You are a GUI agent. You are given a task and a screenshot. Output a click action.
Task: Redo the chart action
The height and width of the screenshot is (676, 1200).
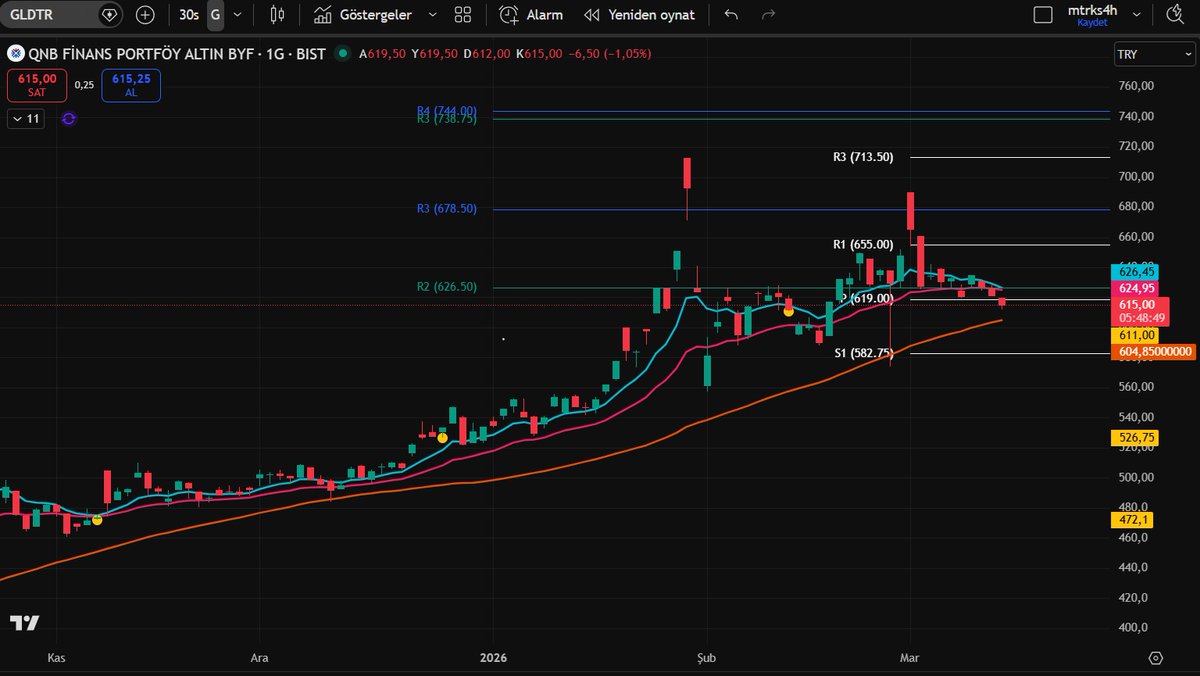point(768,15)
